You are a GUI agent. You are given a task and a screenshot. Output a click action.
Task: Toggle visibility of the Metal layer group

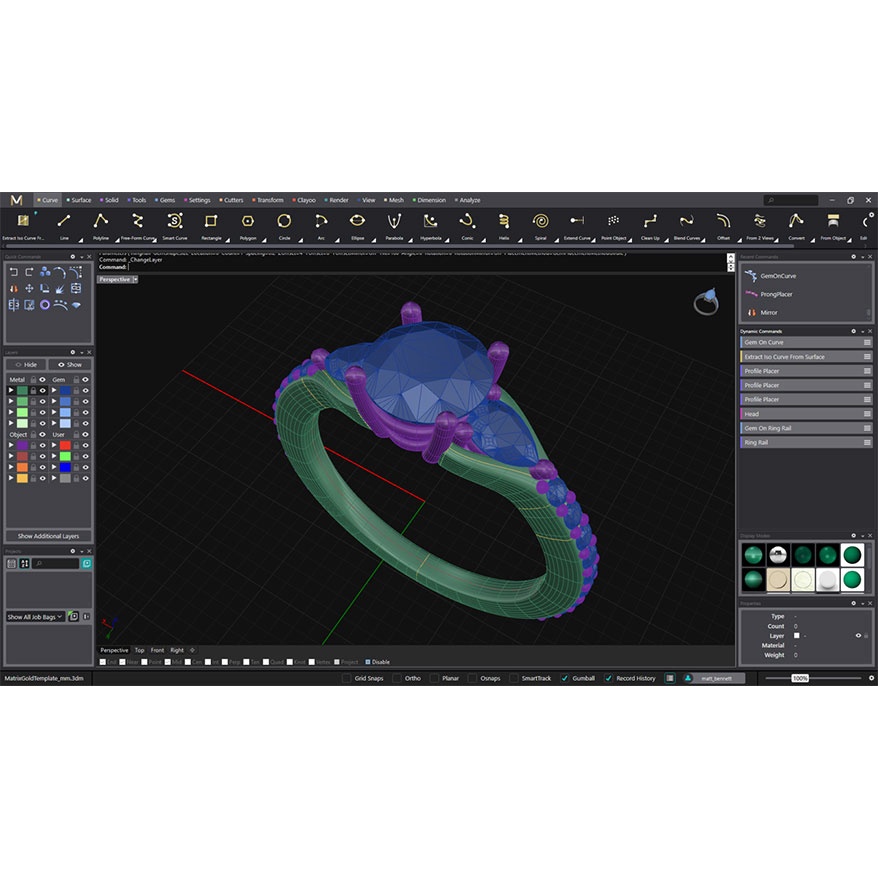pyautogui.click(x=43, y=380)
